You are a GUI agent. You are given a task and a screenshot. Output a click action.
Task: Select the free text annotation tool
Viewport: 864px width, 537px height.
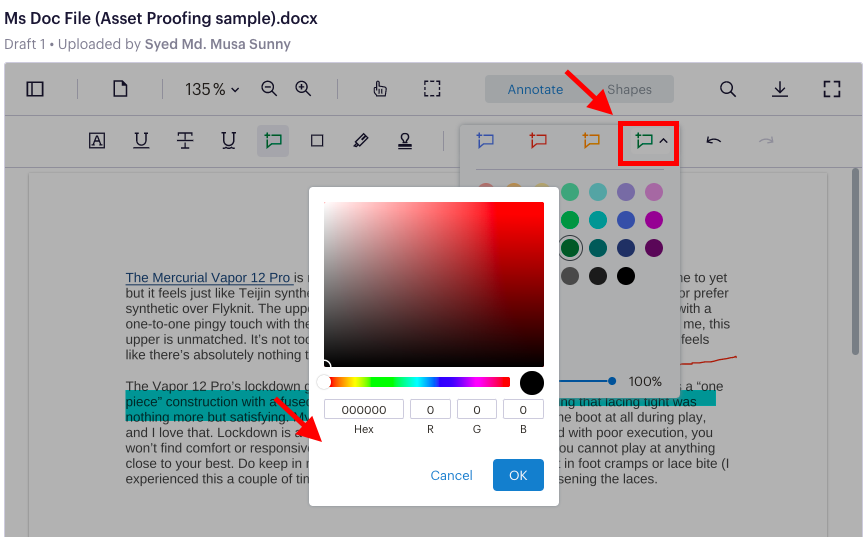click(97, 140)
